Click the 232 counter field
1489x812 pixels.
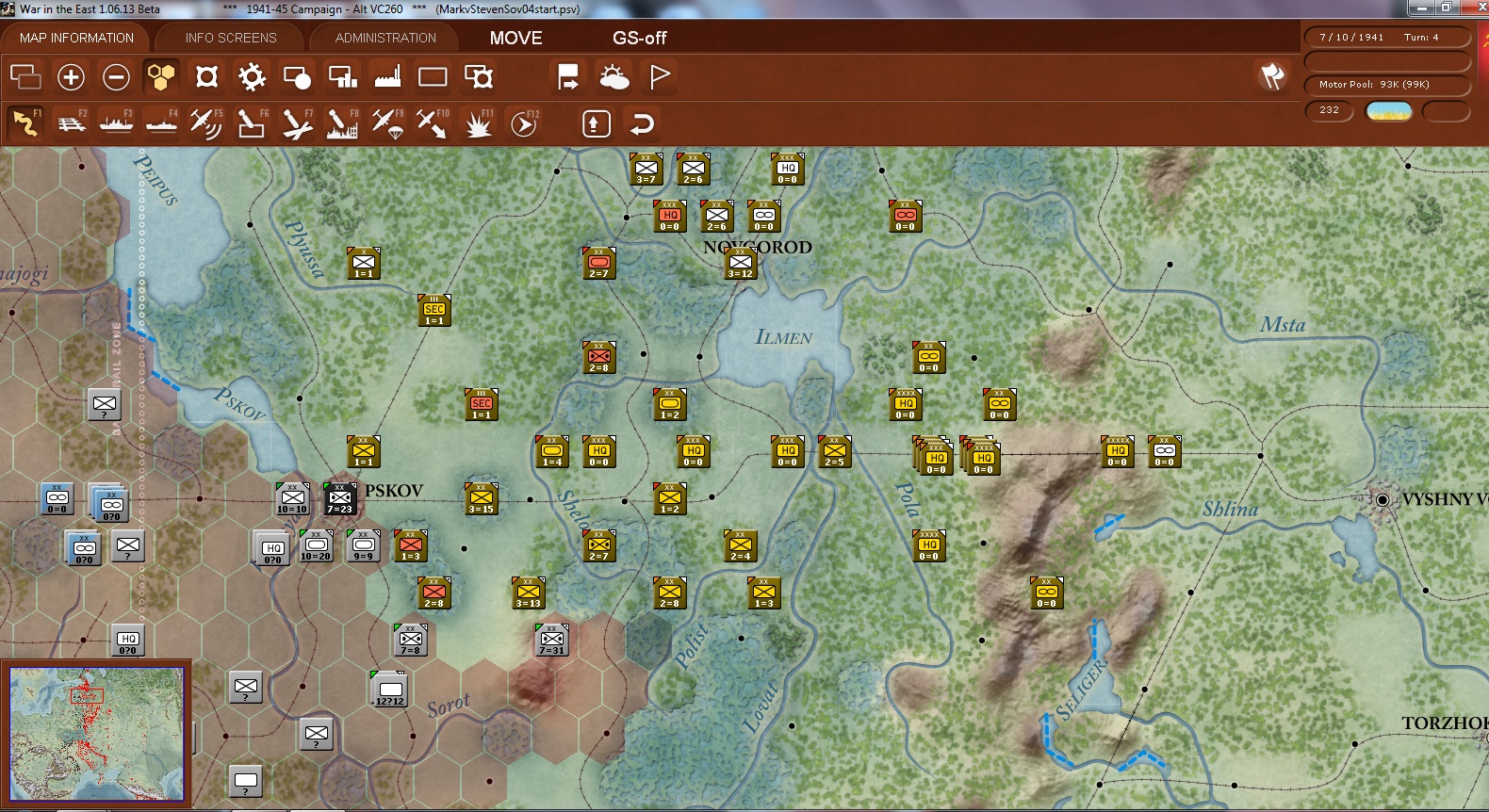[1330, 110]
